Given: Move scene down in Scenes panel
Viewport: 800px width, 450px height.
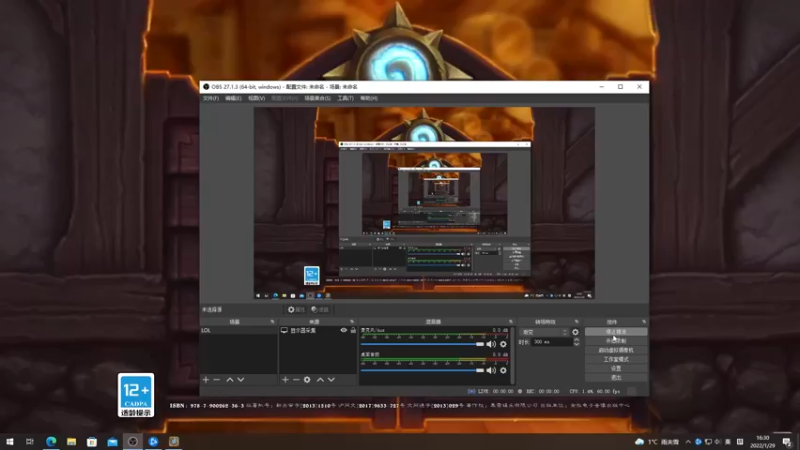Looking at the screenshot, I should [241, 380].
